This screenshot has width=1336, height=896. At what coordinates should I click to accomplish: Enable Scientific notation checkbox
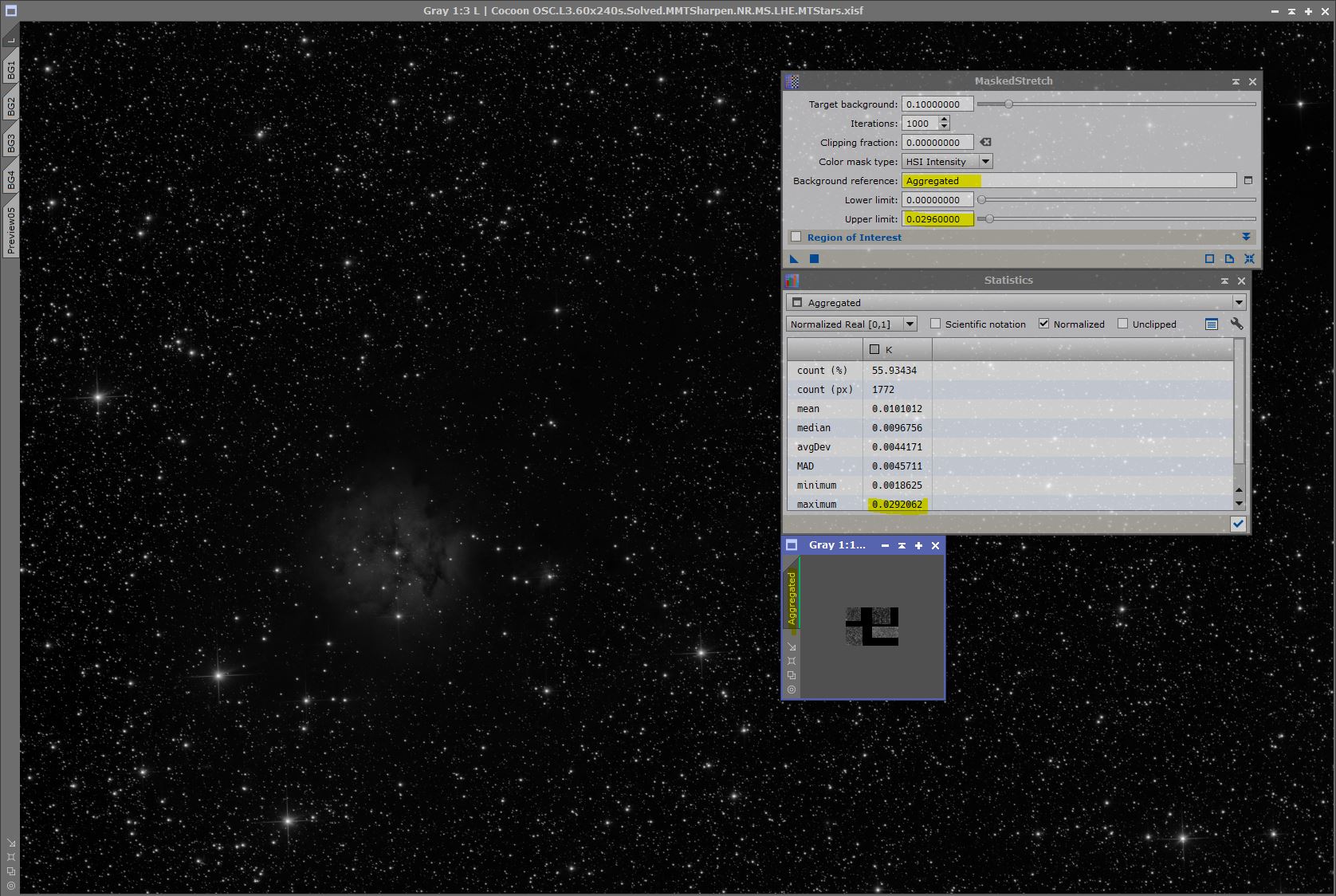(x=936, y=324)
